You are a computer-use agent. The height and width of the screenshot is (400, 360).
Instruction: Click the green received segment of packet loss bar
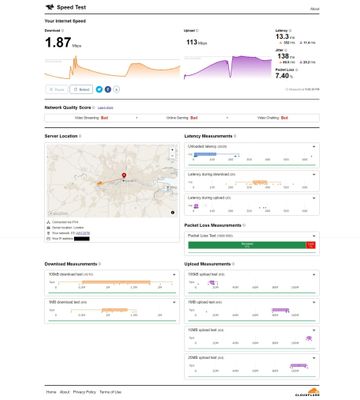pyautogui.click(x=247, y=245)
